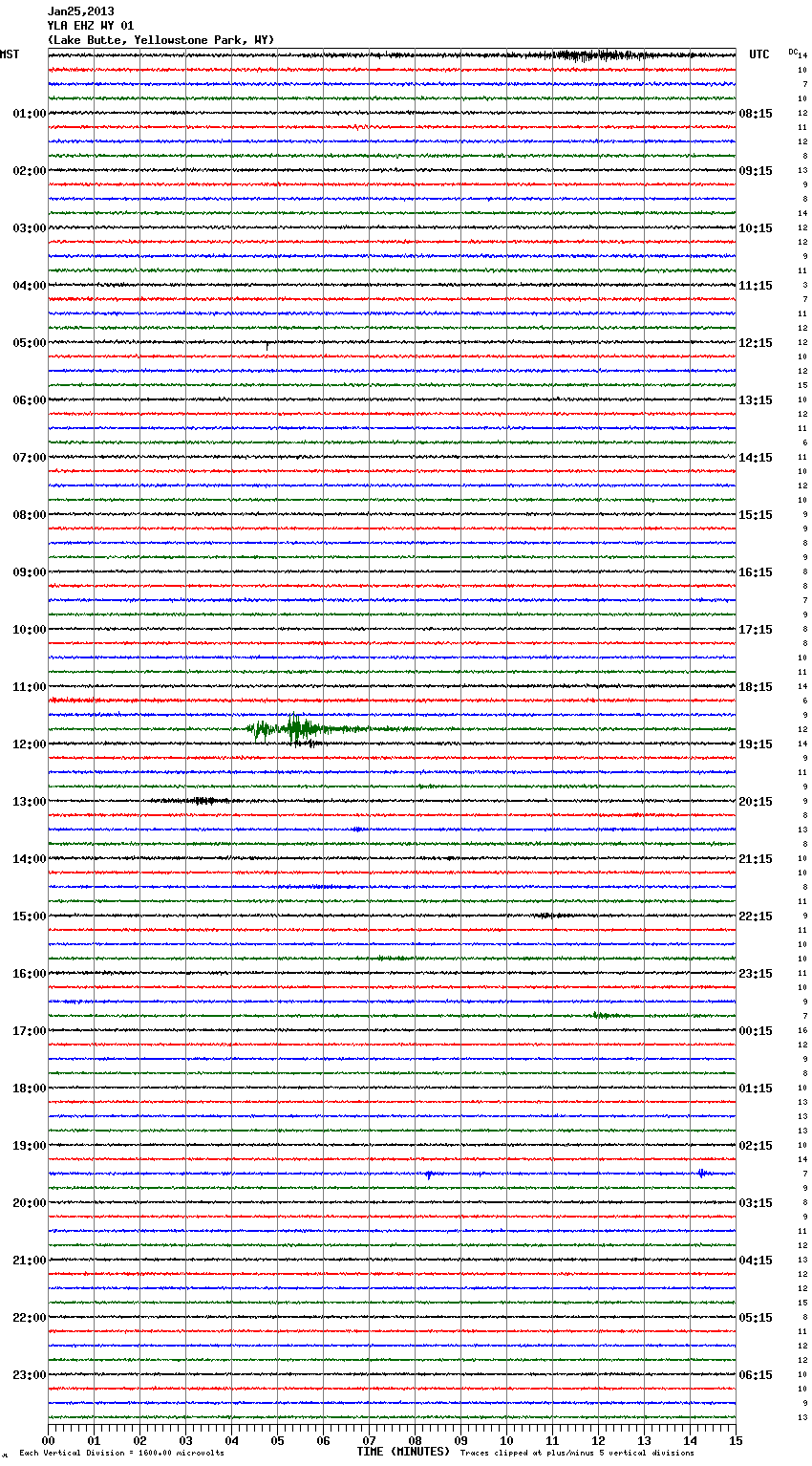Click the 14:15 UTC time label
The width and height of the screenshot is (812, 1466).
point(756,458)
